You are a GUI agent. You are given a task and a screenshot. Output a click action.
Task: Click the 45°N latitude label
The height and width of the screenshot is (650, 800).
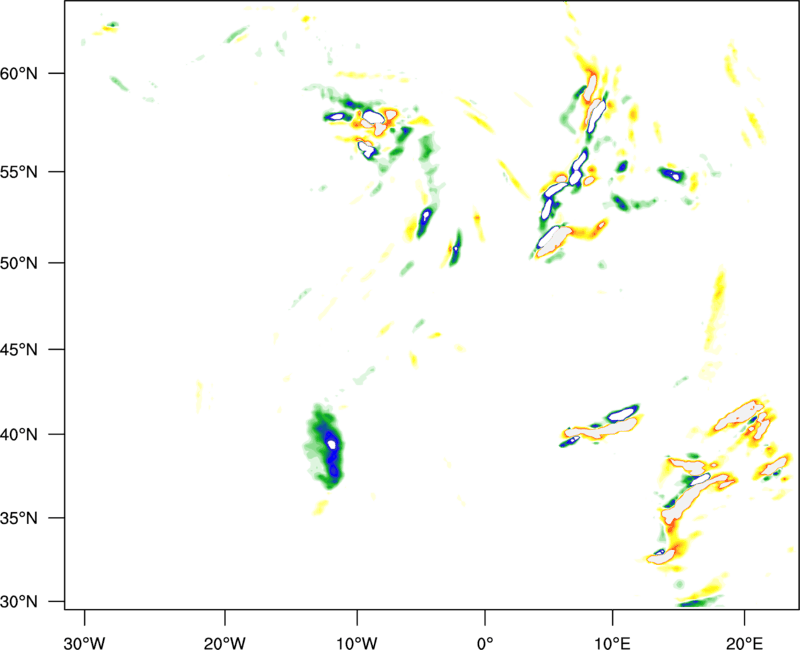click(x=19, y=349)
